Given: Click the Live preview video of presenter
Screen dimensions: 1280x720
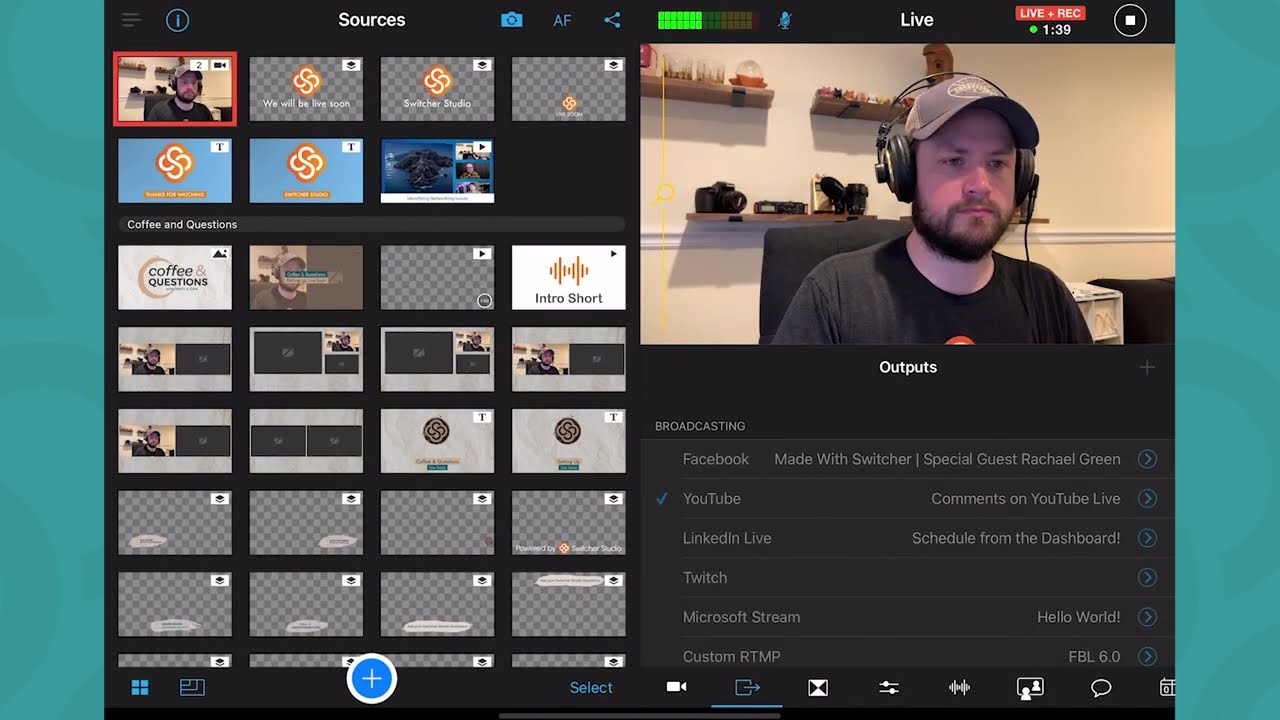Looking at the screenshot, I should pyautogui.click(x=907, y=194).
